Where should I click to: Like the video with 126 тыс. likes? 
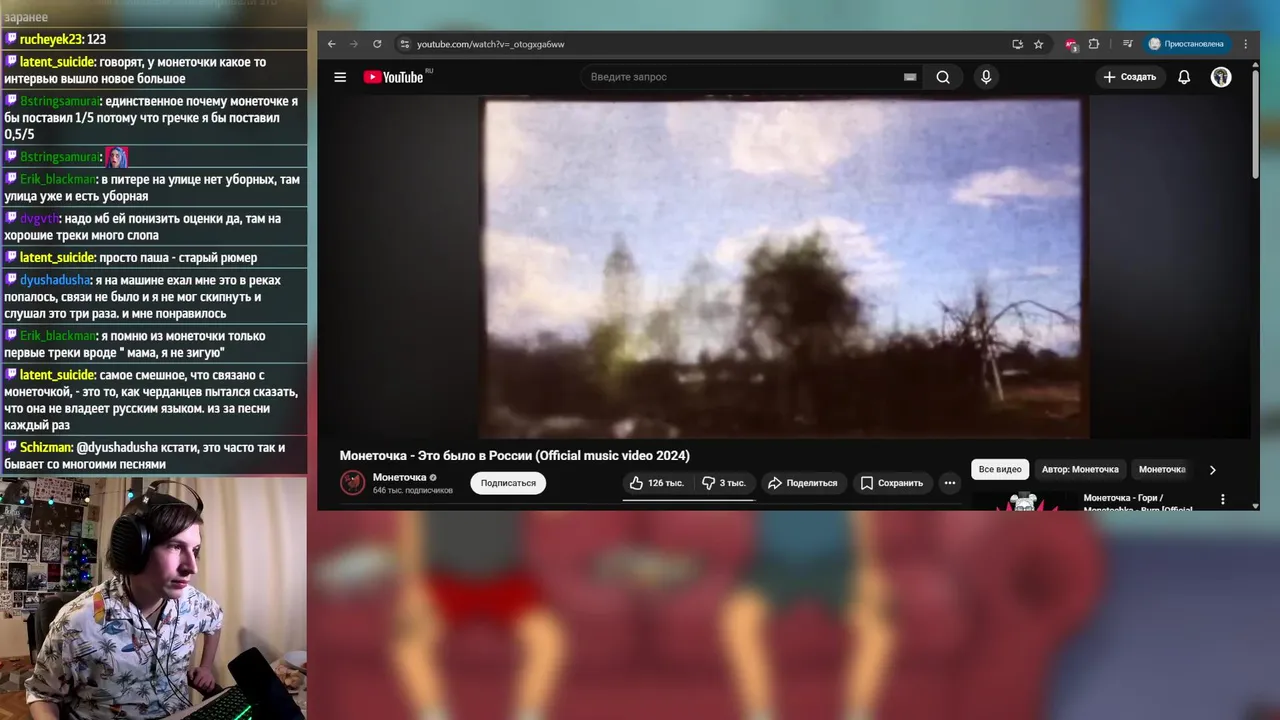click(657, 483)
